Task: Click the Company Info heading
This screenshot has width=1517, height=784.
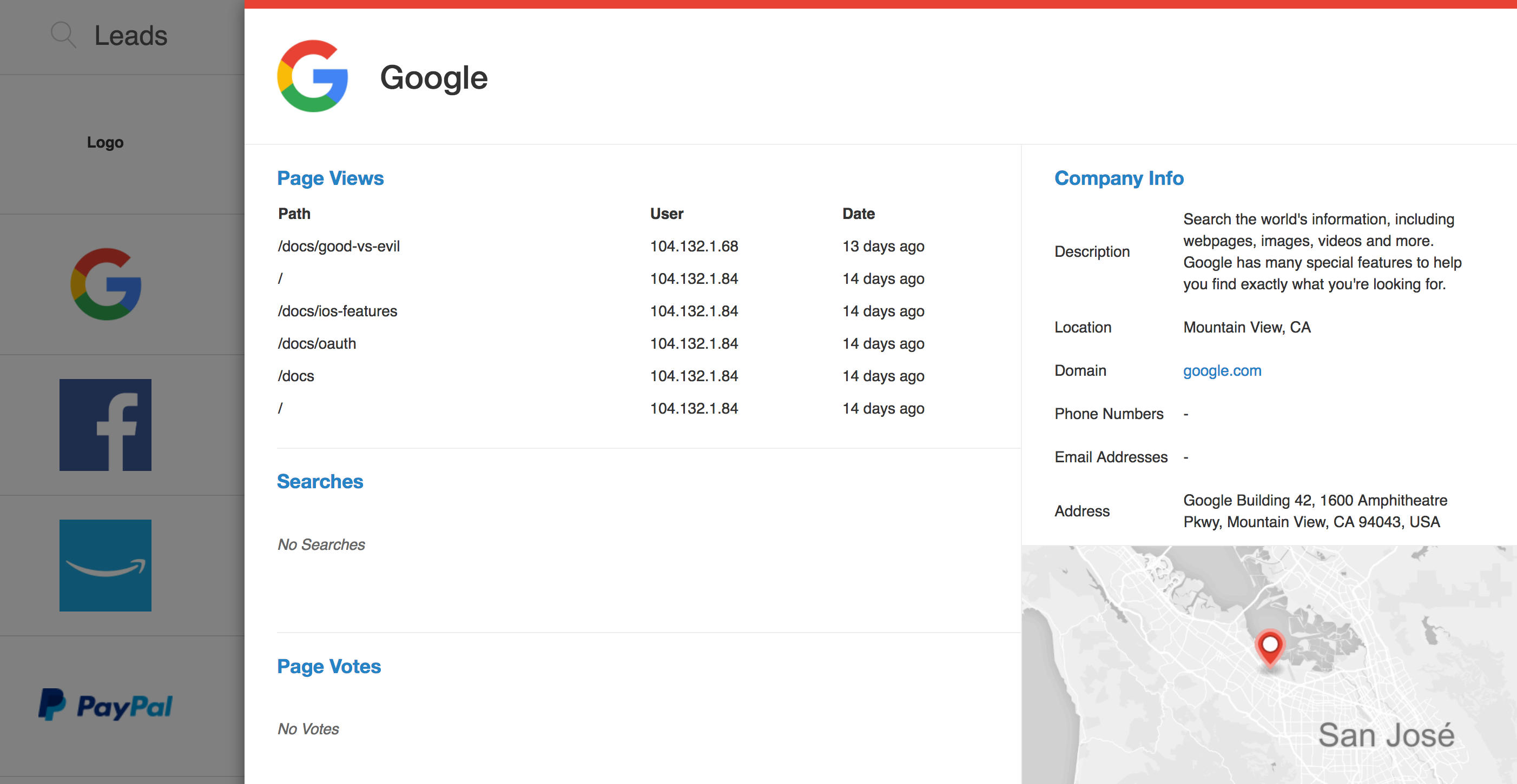Action: click(1118, 178)
